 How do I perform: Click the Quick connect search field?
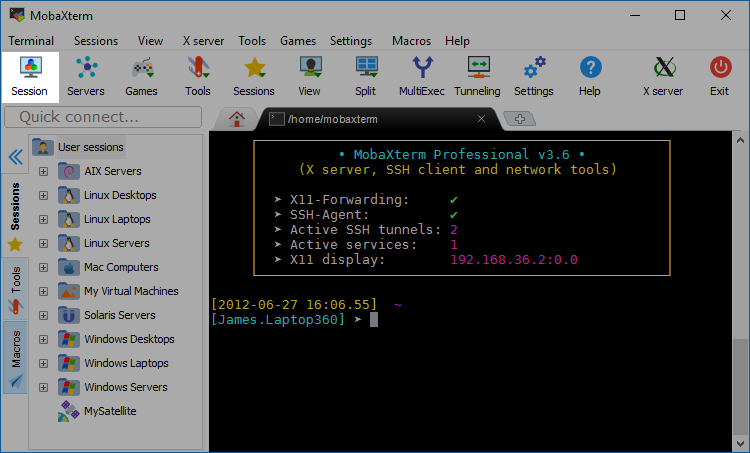[x=105, y=117]
